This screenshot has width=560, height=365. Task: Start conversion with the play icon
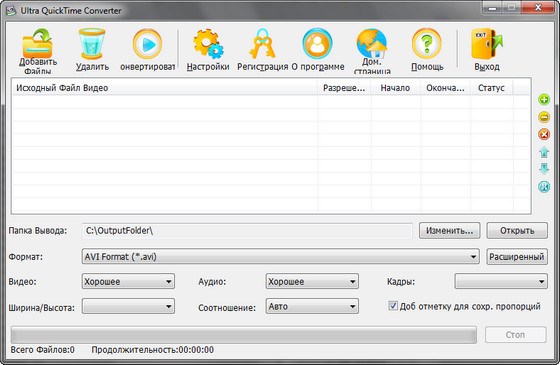147,44
